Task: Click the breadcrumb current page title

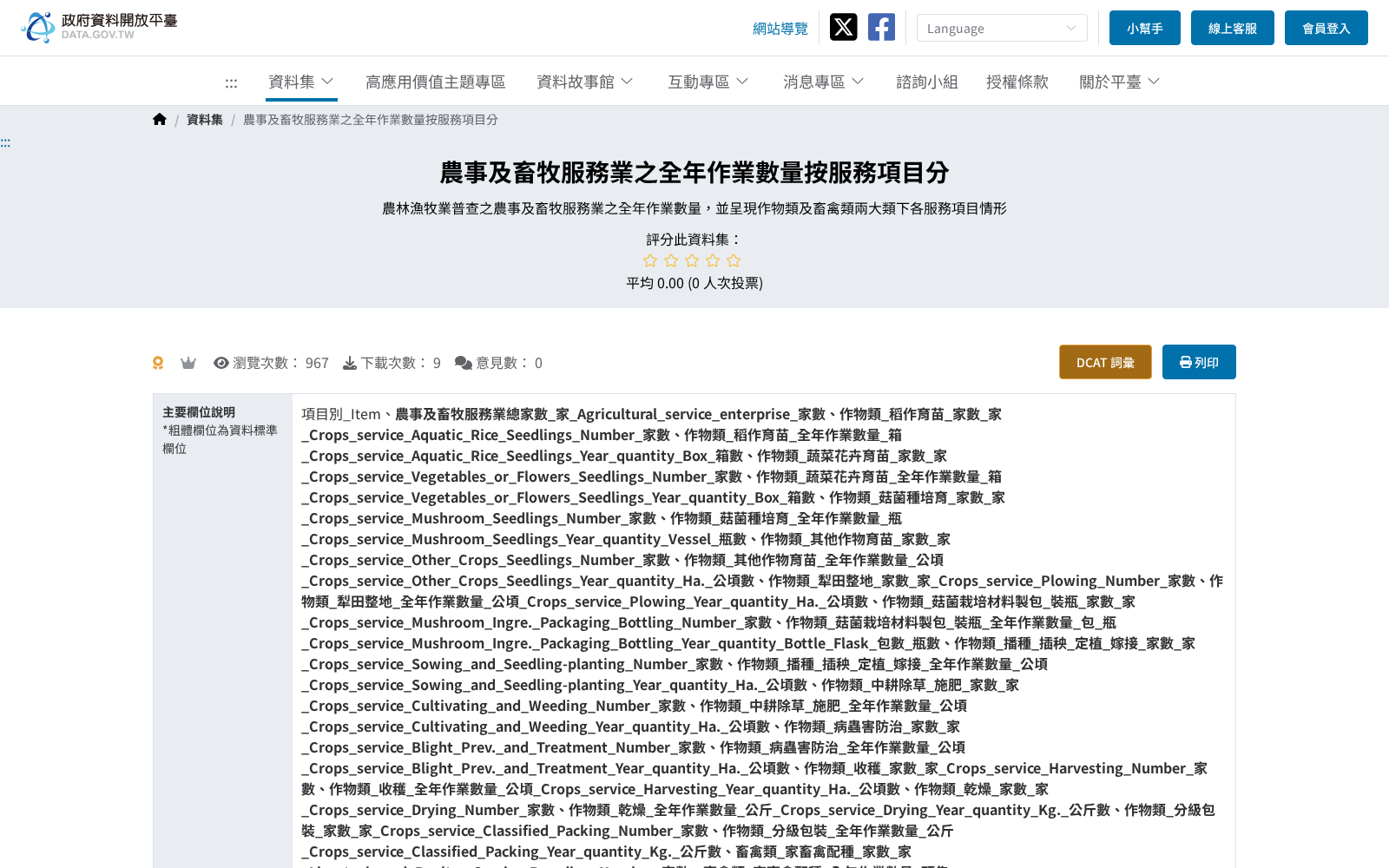Action: pos(371,120)
